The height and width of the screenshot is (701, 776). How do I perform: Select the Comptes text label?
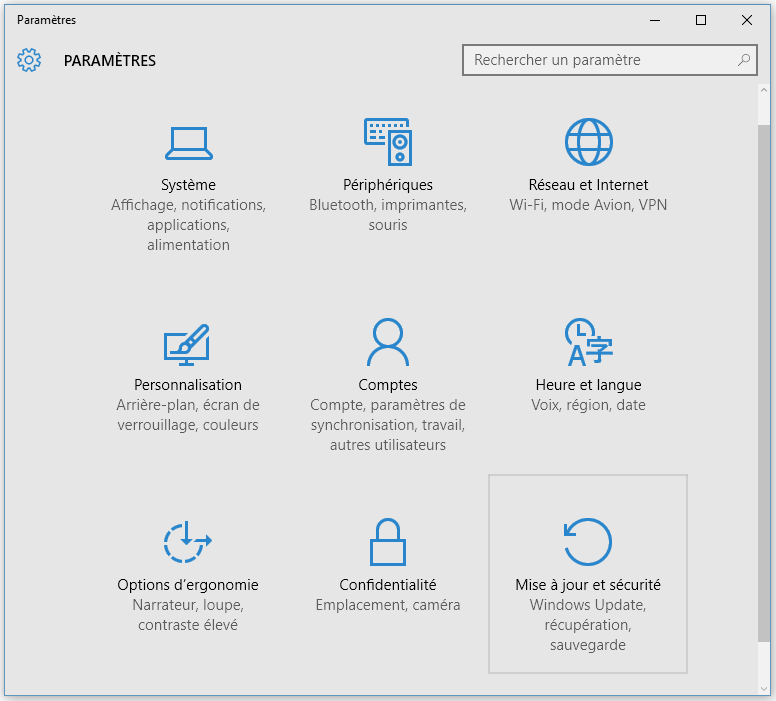388,385
